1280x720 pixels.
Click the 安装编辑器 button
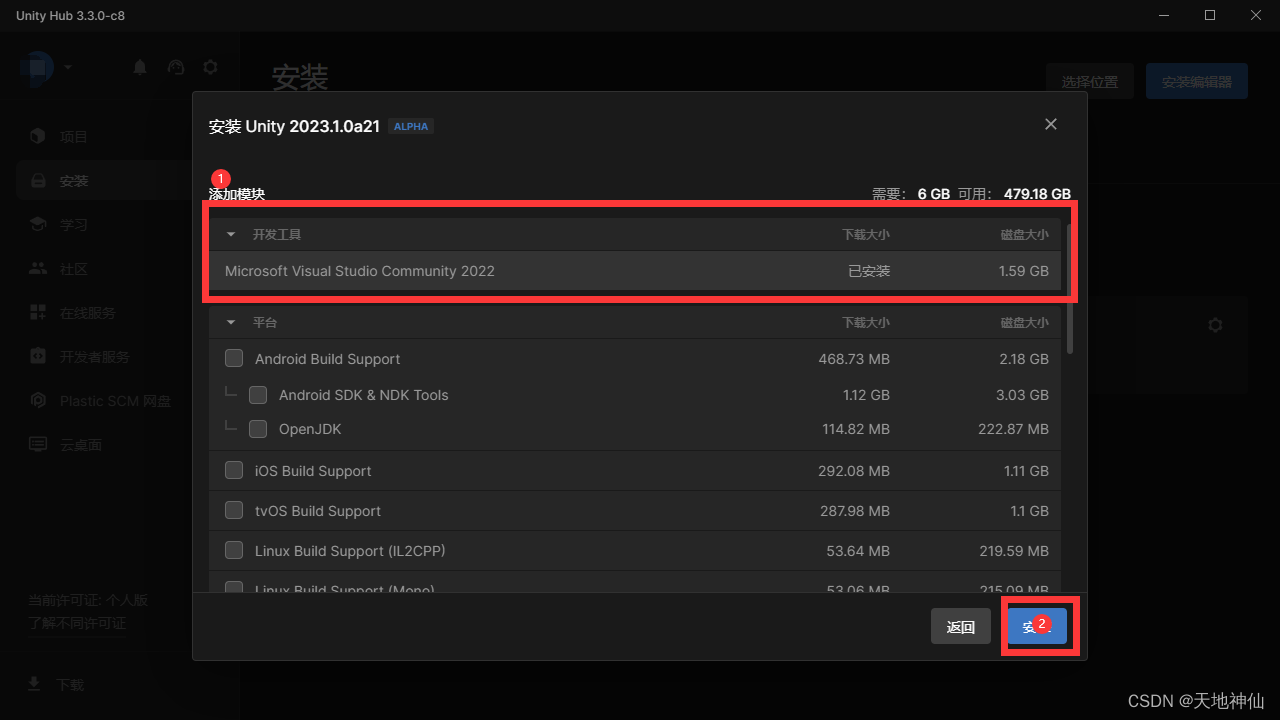coord(1197,82)
